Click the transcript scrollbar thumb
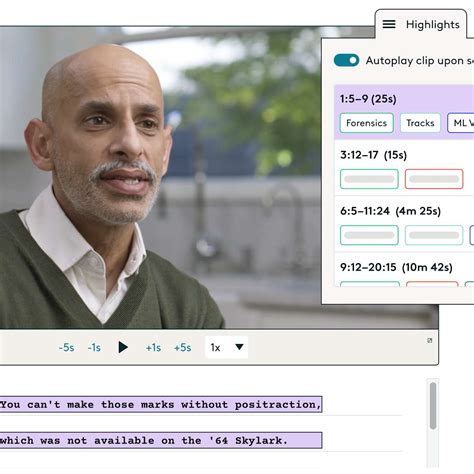 [433, 406]
